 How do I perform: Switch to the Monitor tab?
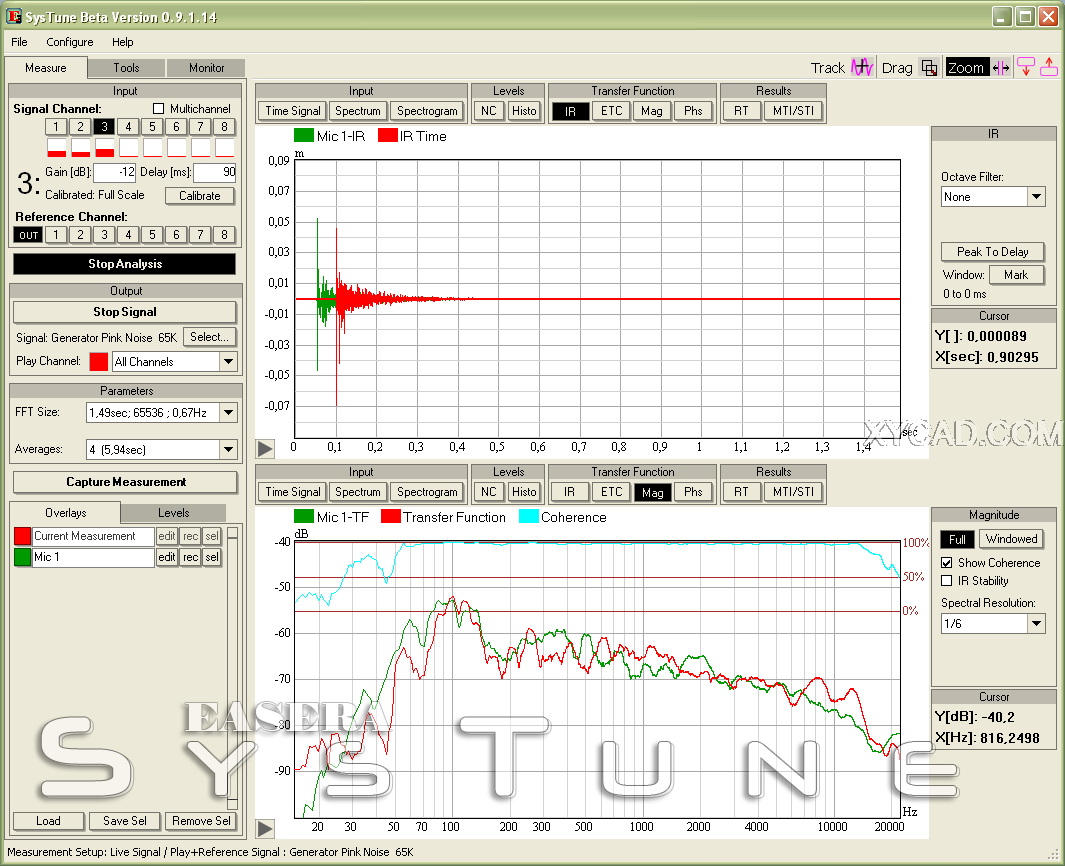click(x=206, y=68)
